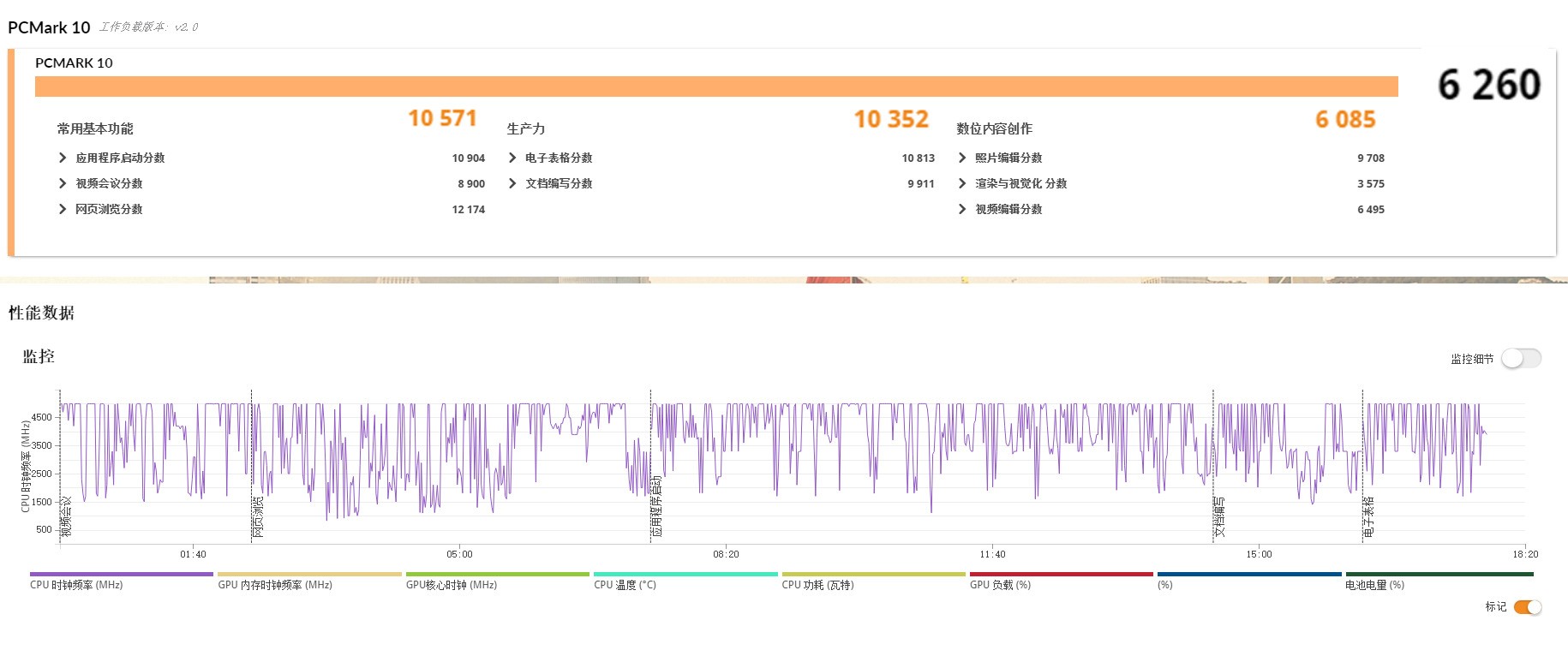
Task: Click the 应用程序启动 timeline marker
Action: pyautogui.click(x=657, y=506)
